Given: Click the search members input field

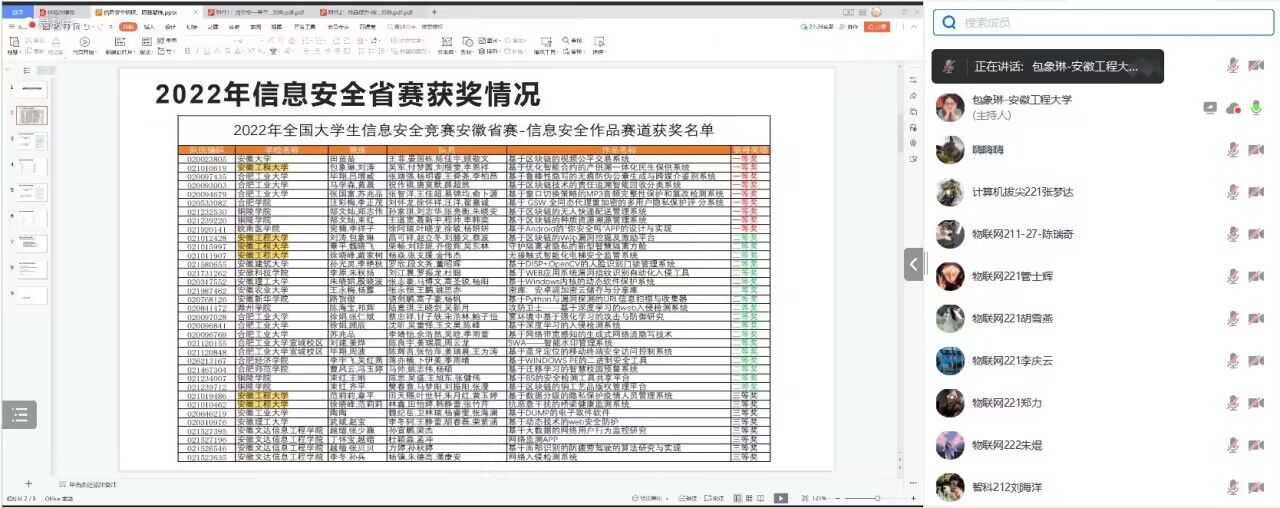Looking at the screenshot, I should click(x=1100, y=22).
